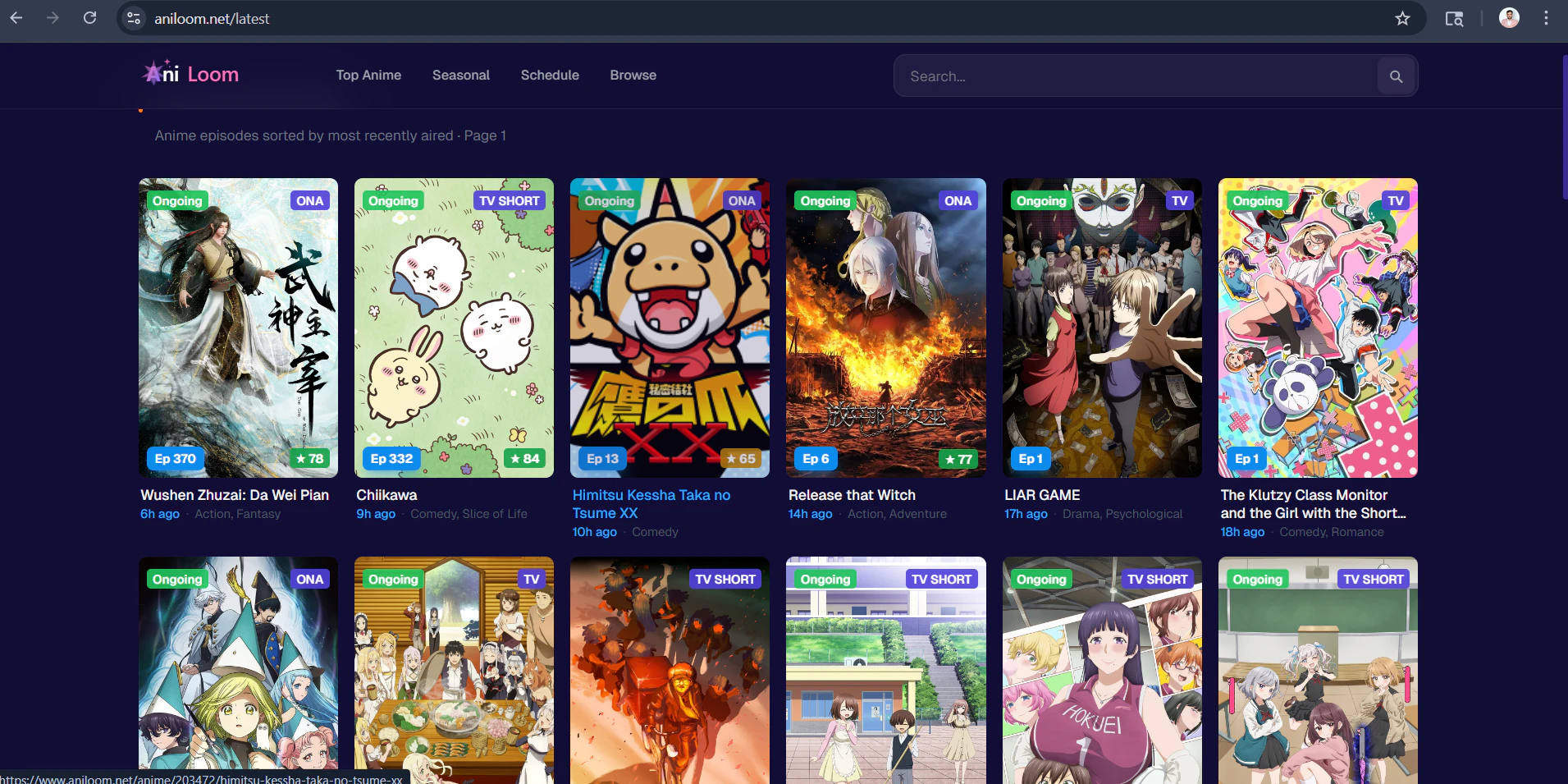Open the tab search icon in the toolbar
The image size is (1568, 784).
click(x=1454, y=18)
